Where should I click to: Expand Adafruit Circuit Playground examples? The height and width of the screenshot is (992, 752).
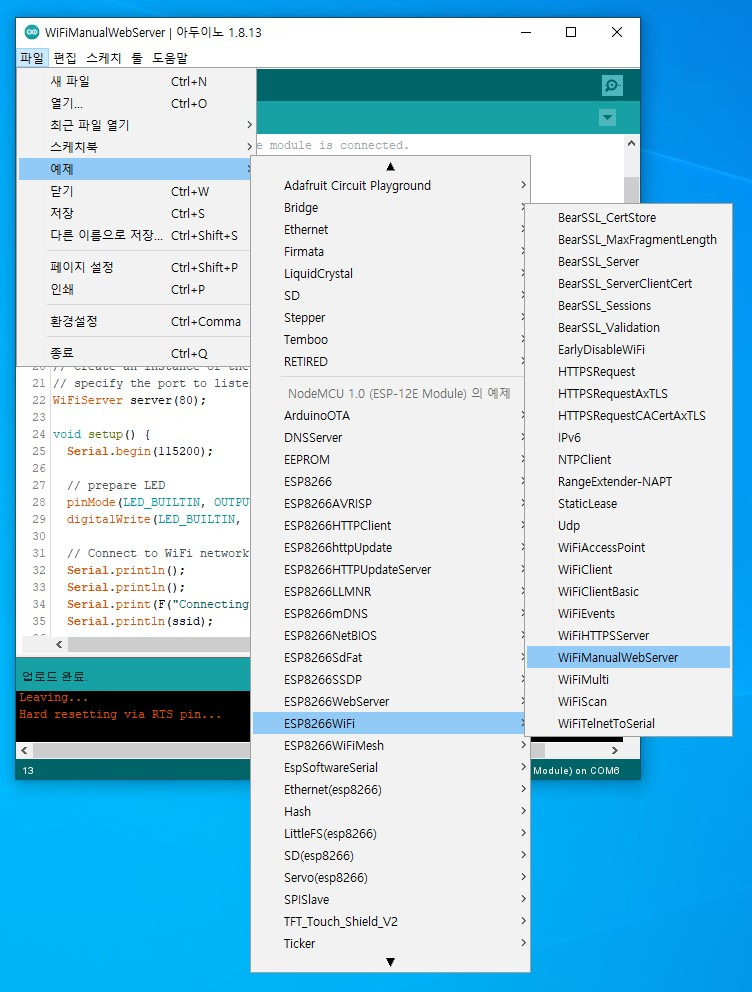390,185
